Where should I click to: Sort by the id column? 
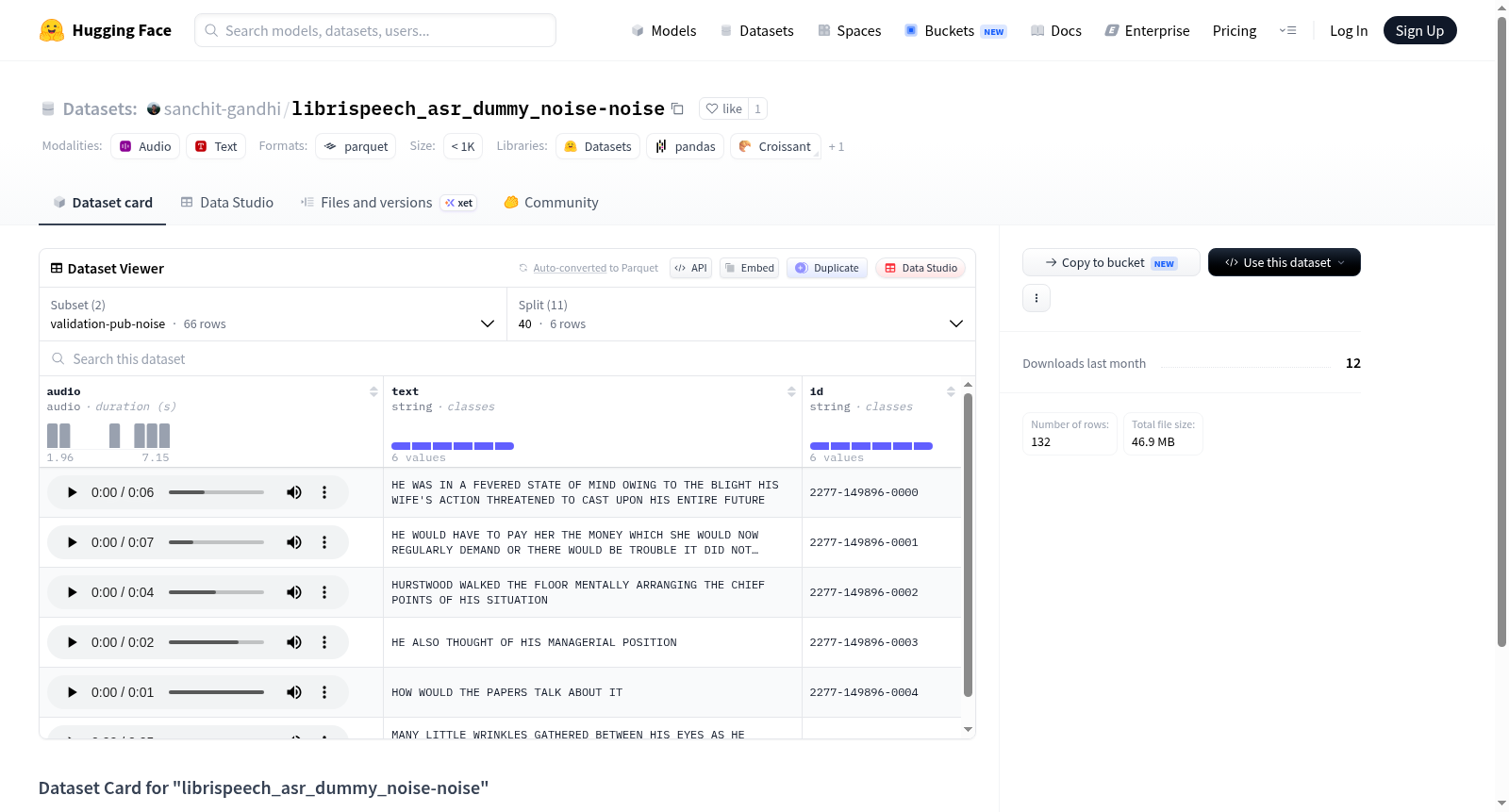tap(951, 391)
